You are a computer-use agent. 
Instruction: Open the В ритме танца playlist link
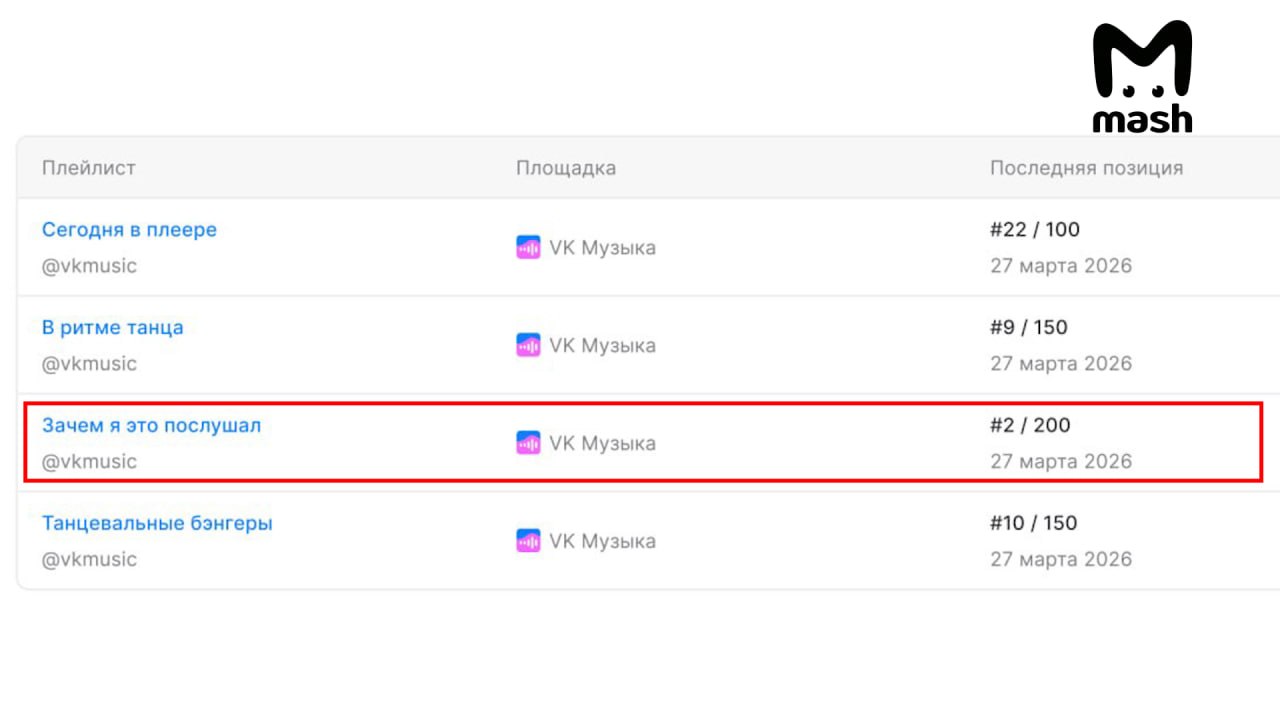(x=112, y=328)
